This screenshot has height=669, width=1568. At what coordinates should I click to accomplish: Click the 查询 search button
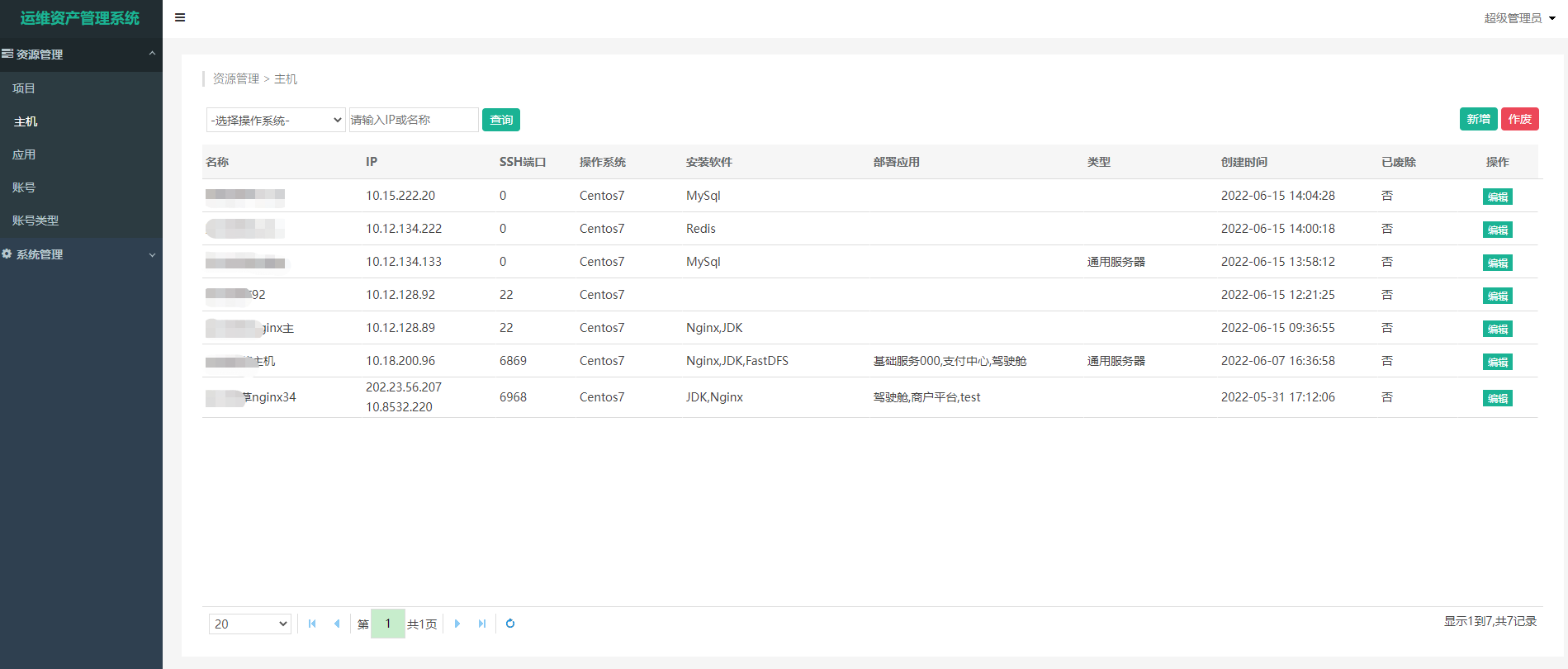[x=501, y=120]
